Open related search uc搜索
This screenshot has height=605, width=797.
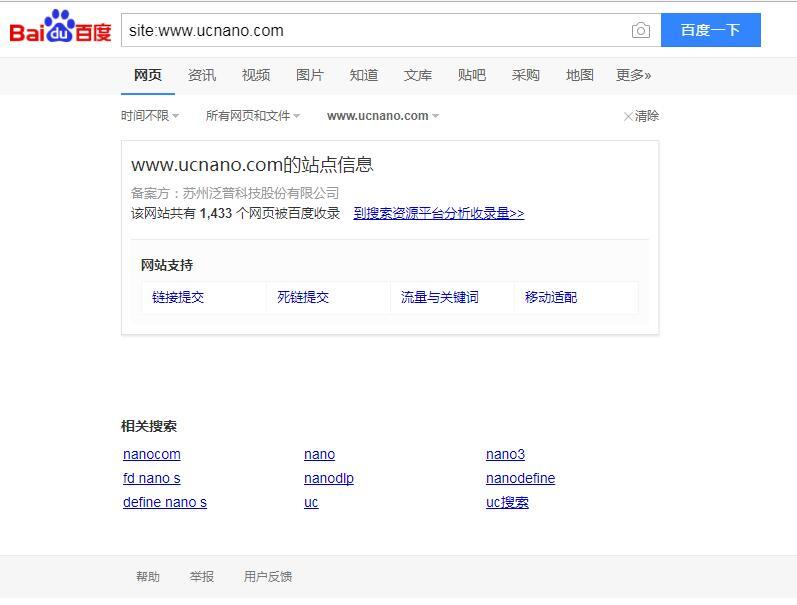pos(507,502)
